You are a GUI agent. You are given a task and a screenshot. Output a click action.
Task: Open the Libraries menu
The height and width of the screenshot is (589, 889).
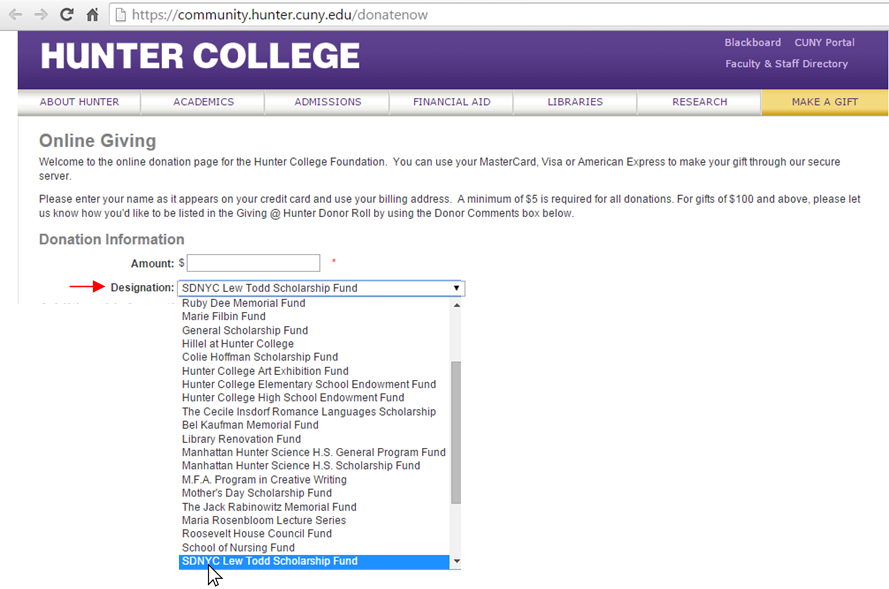click(x=575, y=102)
